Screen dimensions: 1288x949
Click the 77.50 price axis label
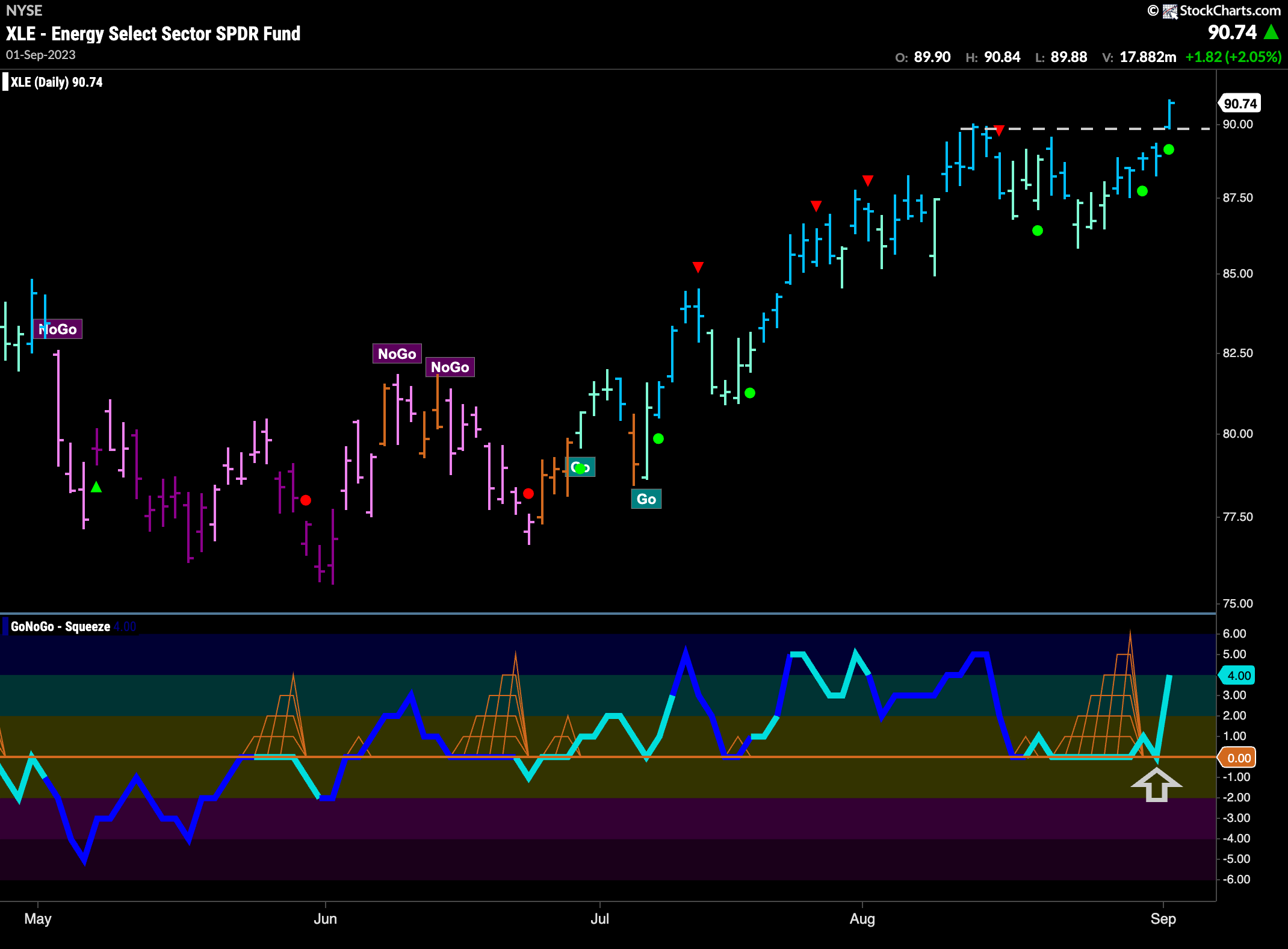pyautogui.click(x=1238, y=517)
